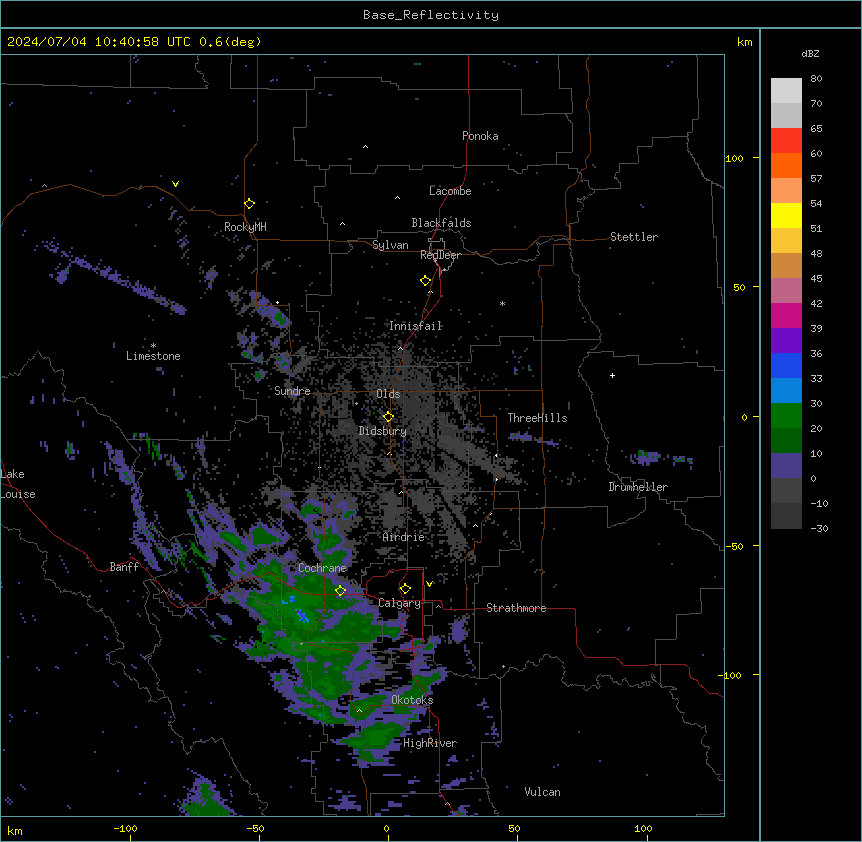Click the yellow v marker northwest of RockyMH

click(175, 184)
